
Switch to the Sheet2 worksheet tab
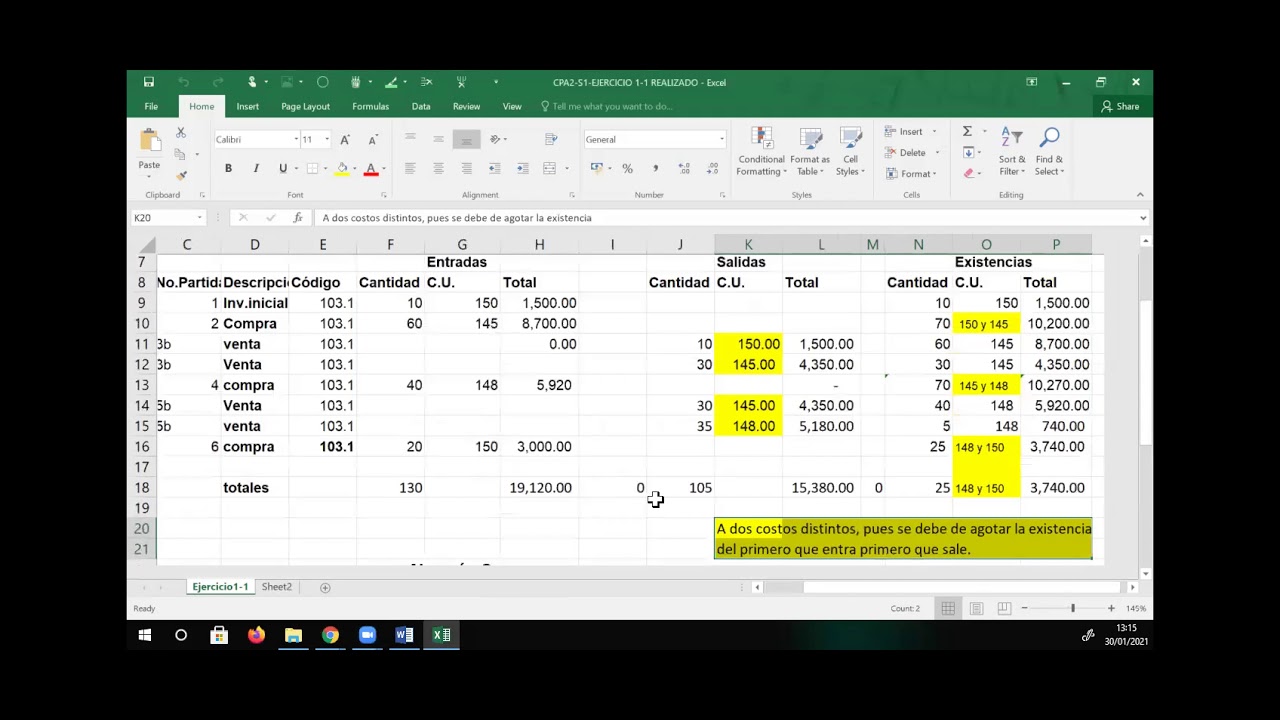point(277,587)
